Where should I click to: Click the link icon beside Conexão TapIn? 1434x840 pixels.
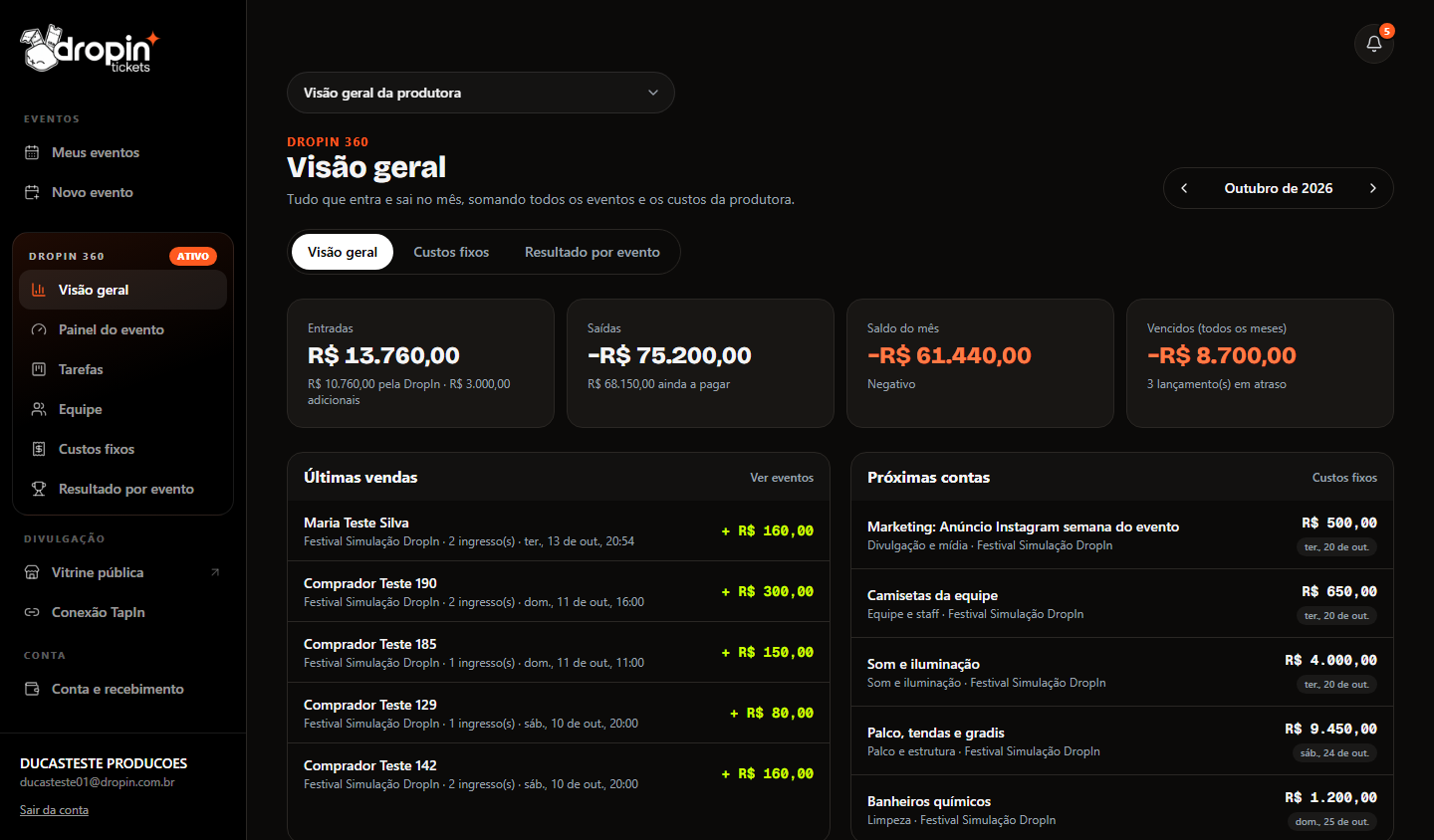[32, 612]
